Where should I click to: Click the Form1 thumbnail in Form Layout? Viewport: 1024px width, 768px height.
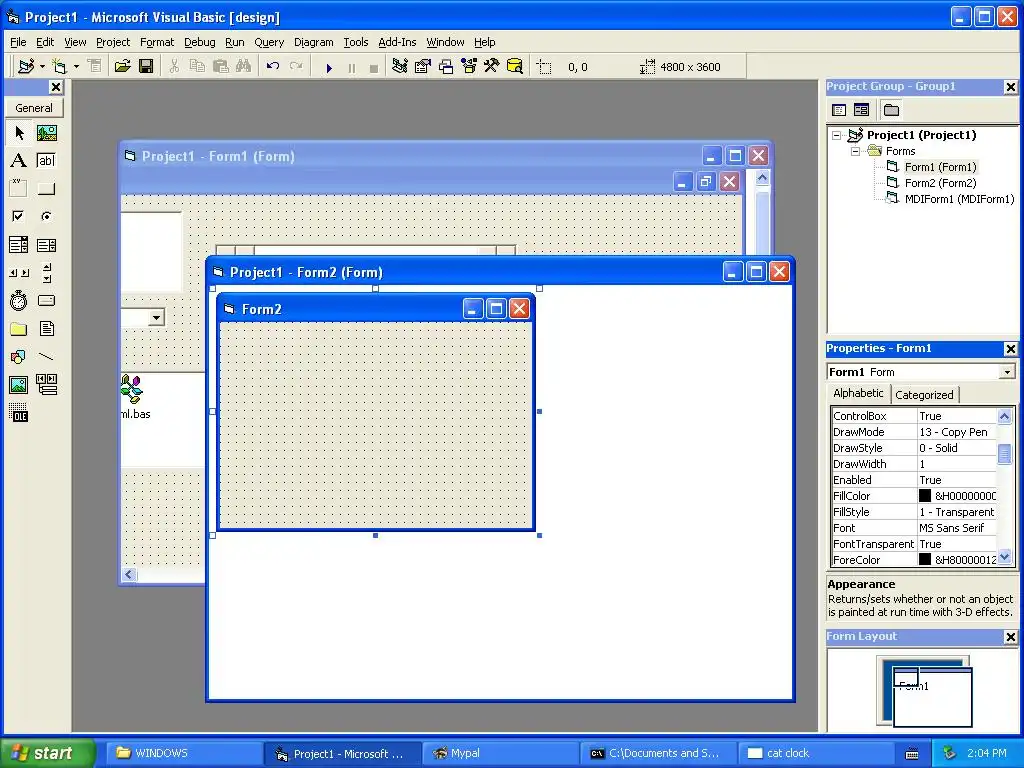933,697
